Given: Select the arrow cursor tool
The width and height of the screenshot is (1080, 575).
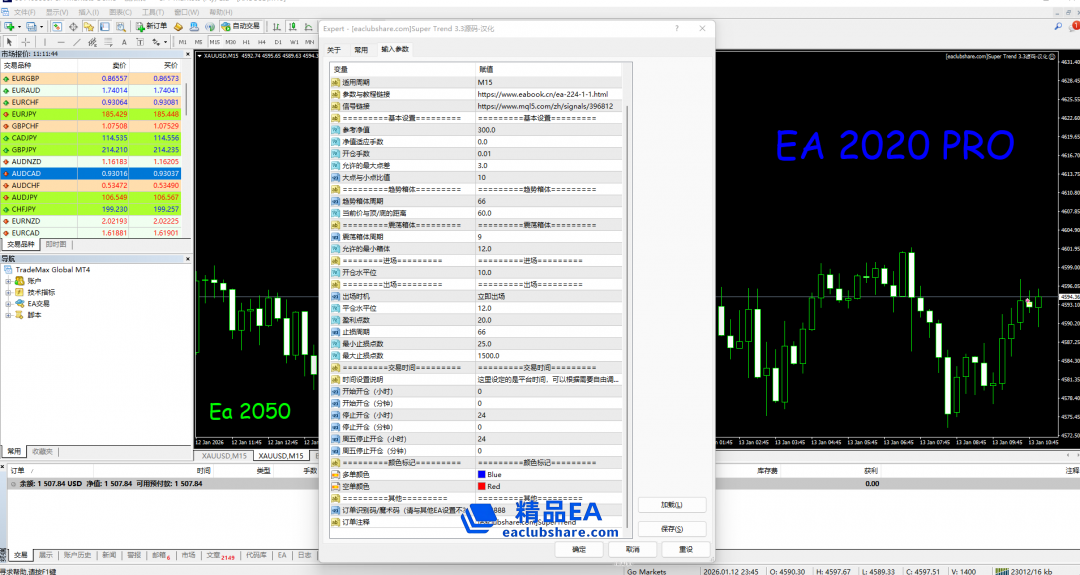Looking at the screenshot, I should [10, 42].
